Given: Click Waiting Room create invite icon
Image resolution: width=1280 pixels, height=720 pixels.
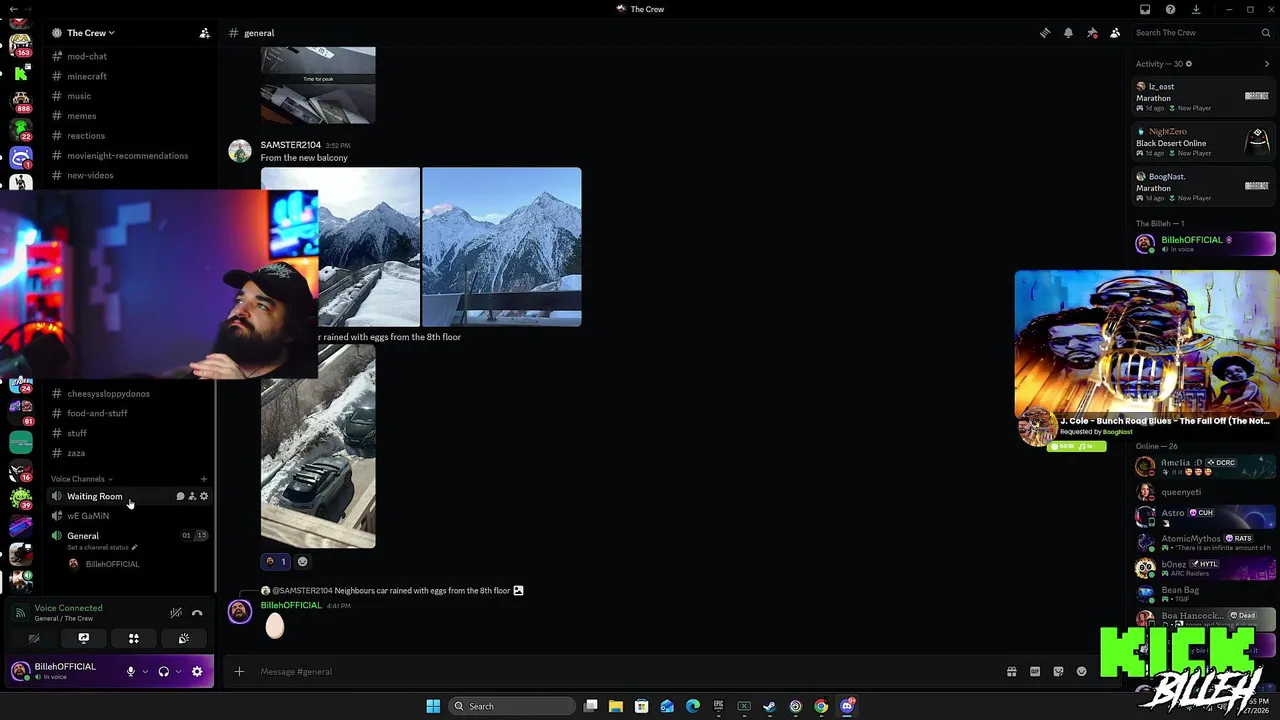Looking at the screenshot, I should 192,496.
